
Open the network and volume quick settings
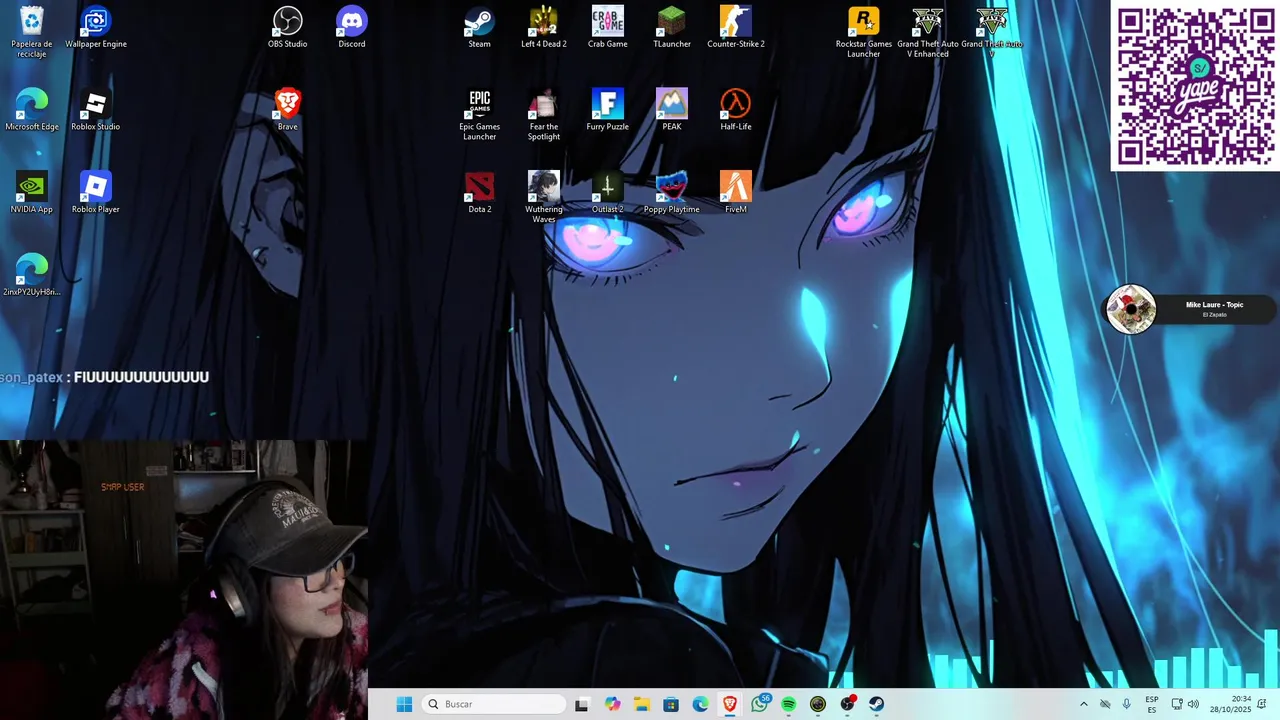(1185, 704)
